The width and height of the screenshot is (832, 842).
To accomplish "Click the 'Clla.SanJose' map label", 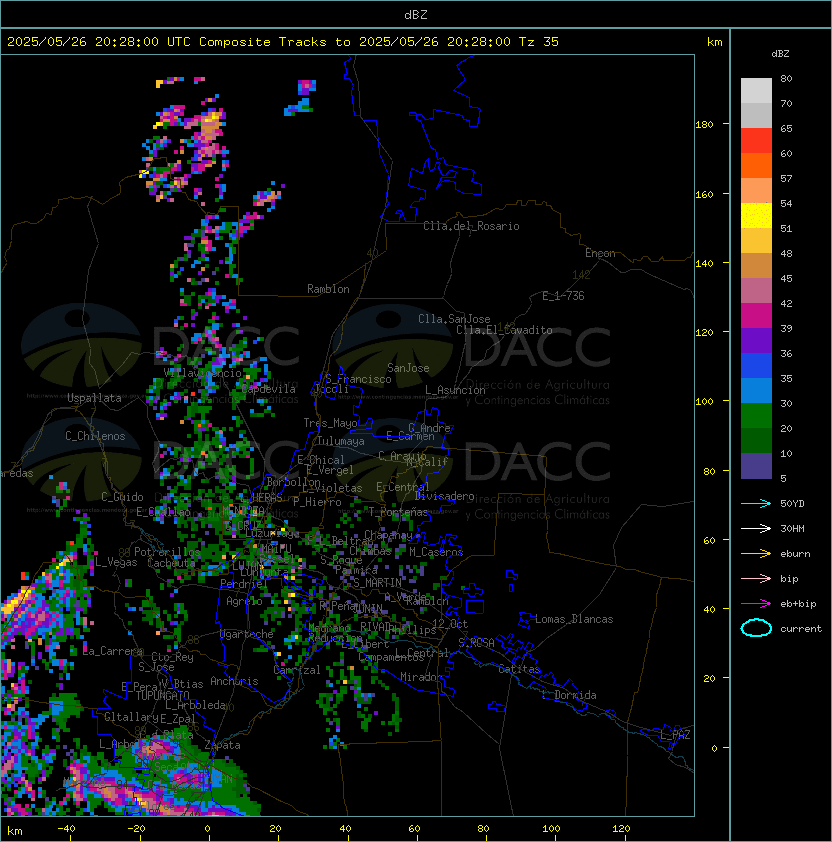I will (454, 319).
